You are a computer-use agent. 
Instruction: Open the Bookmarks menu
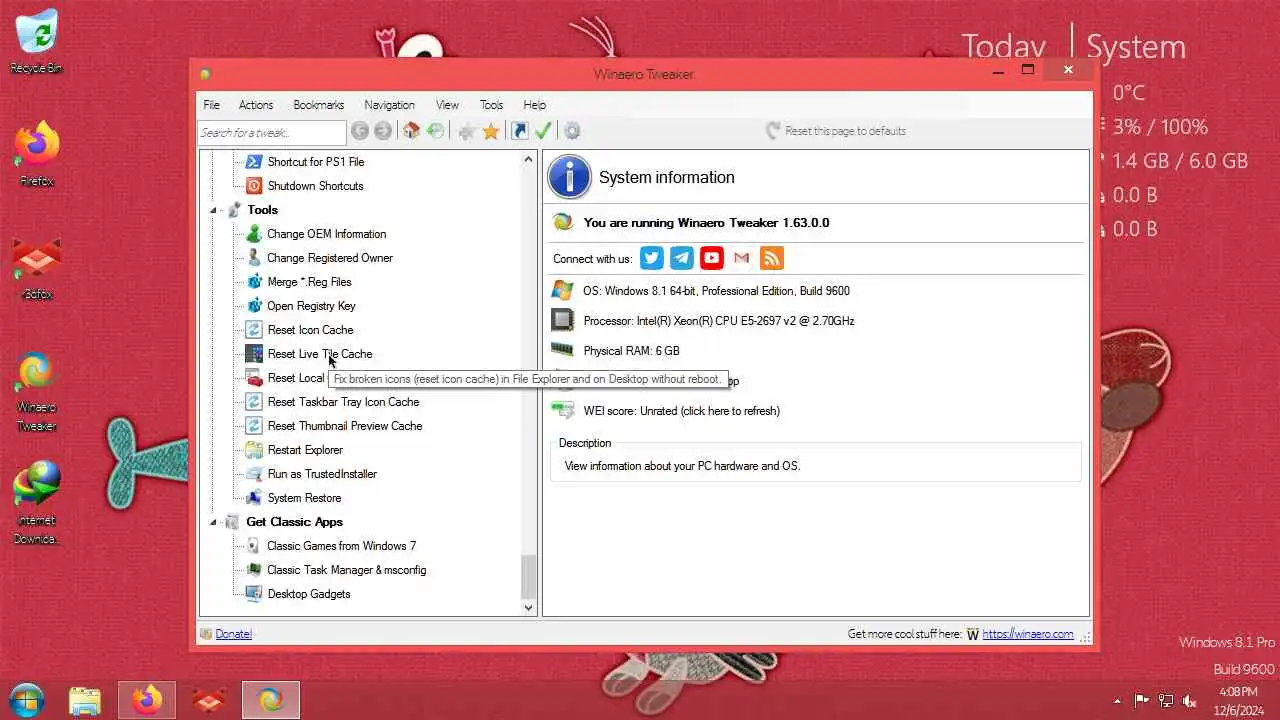pyautogui.click(x=319, y=105)
